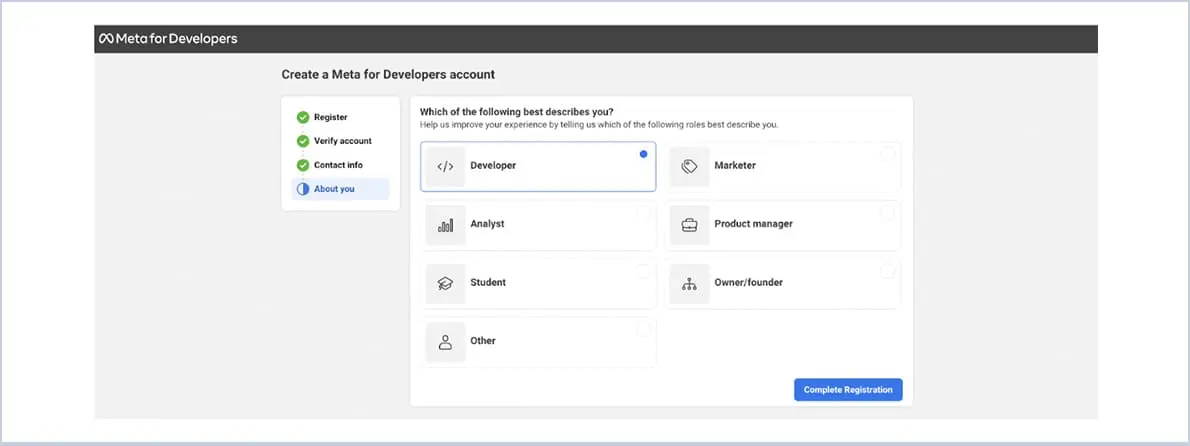Click the Product manager briefcase icon
This screenshot has height=446, width=1190.
pyautogui.click(x=689, y=225)
